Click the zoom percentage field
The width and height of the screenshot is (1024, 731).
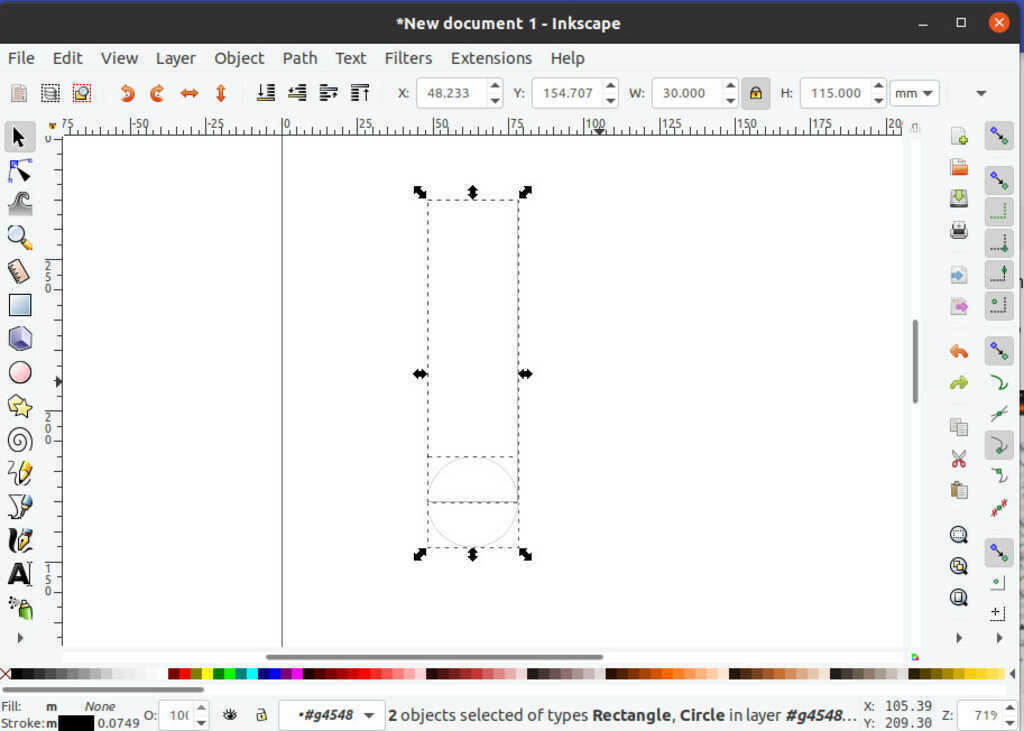pyautogui.click(x=985, y=715)
